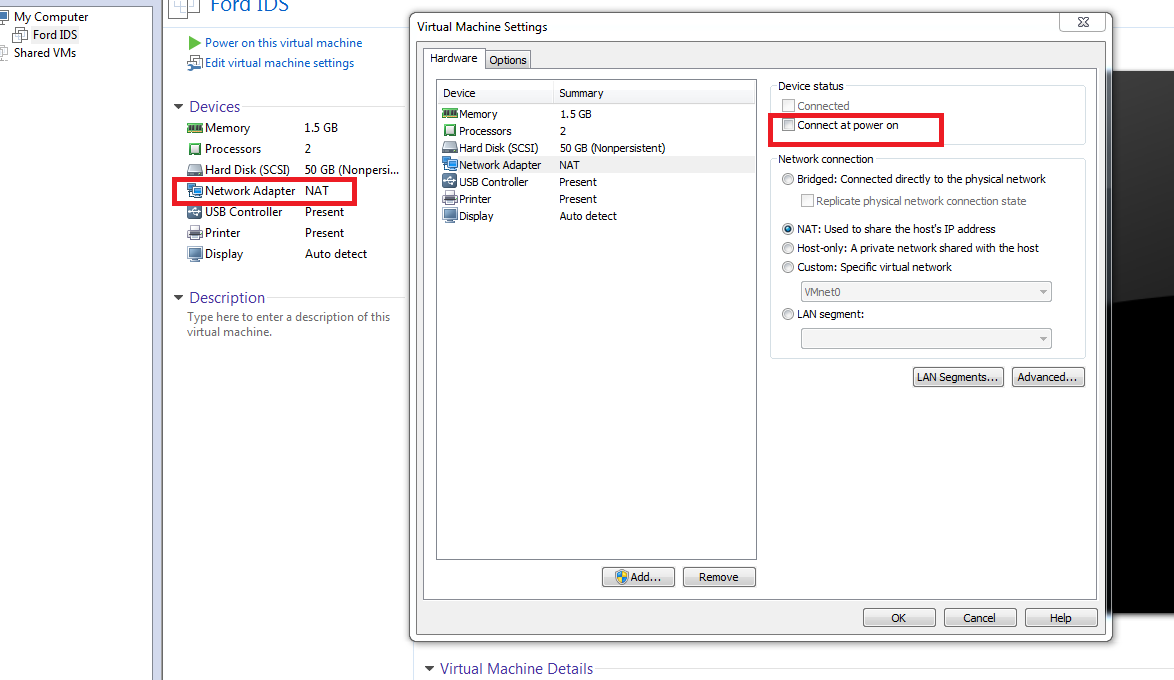1174x680 pixels.
Task: Click the Hard Disk icon in the Hardware list
Action: click(449, 148)
